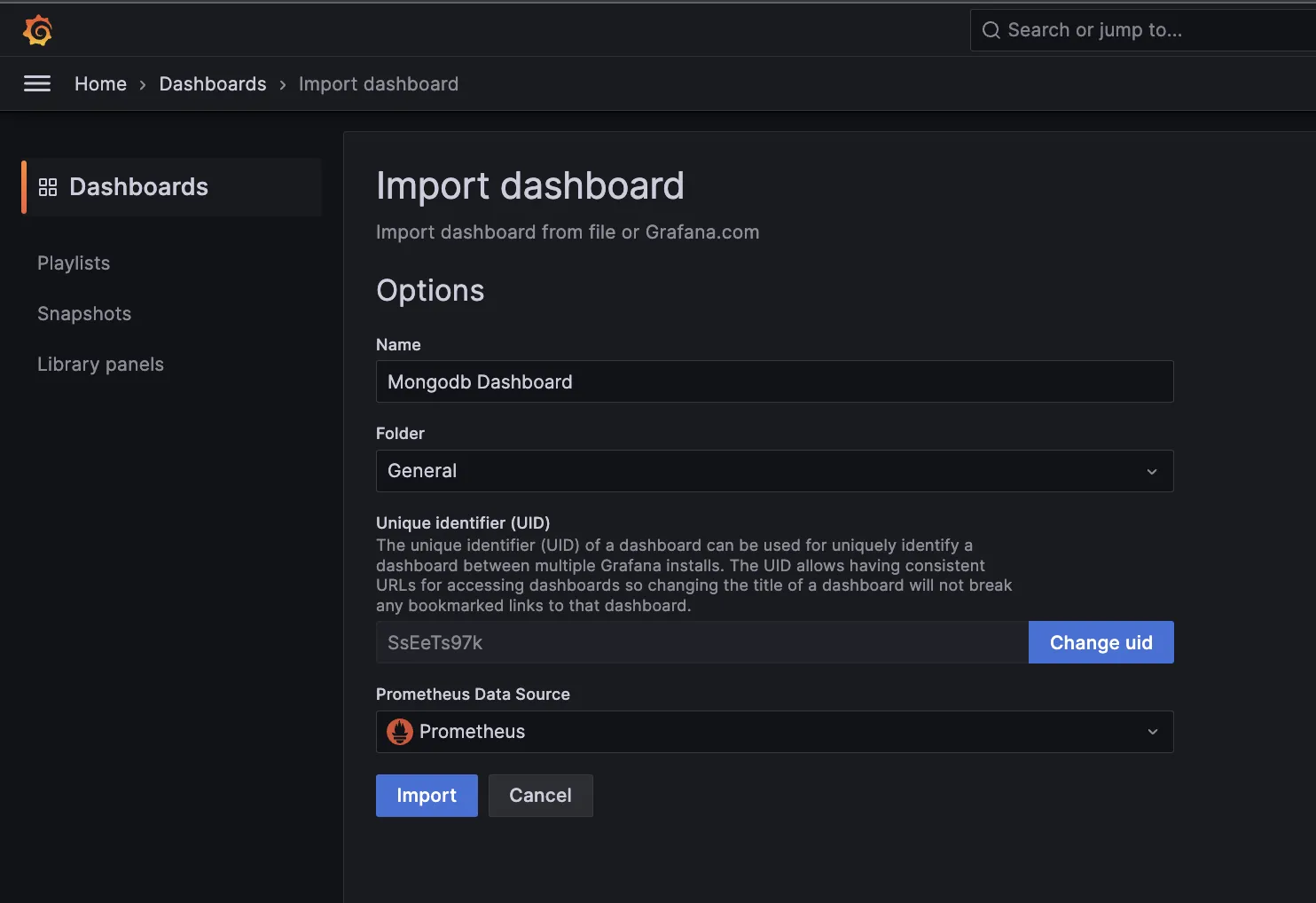The width and height of the screenshot is (1316, 903).
Task: Click the Change uid button
Action: click(1101, 642)
